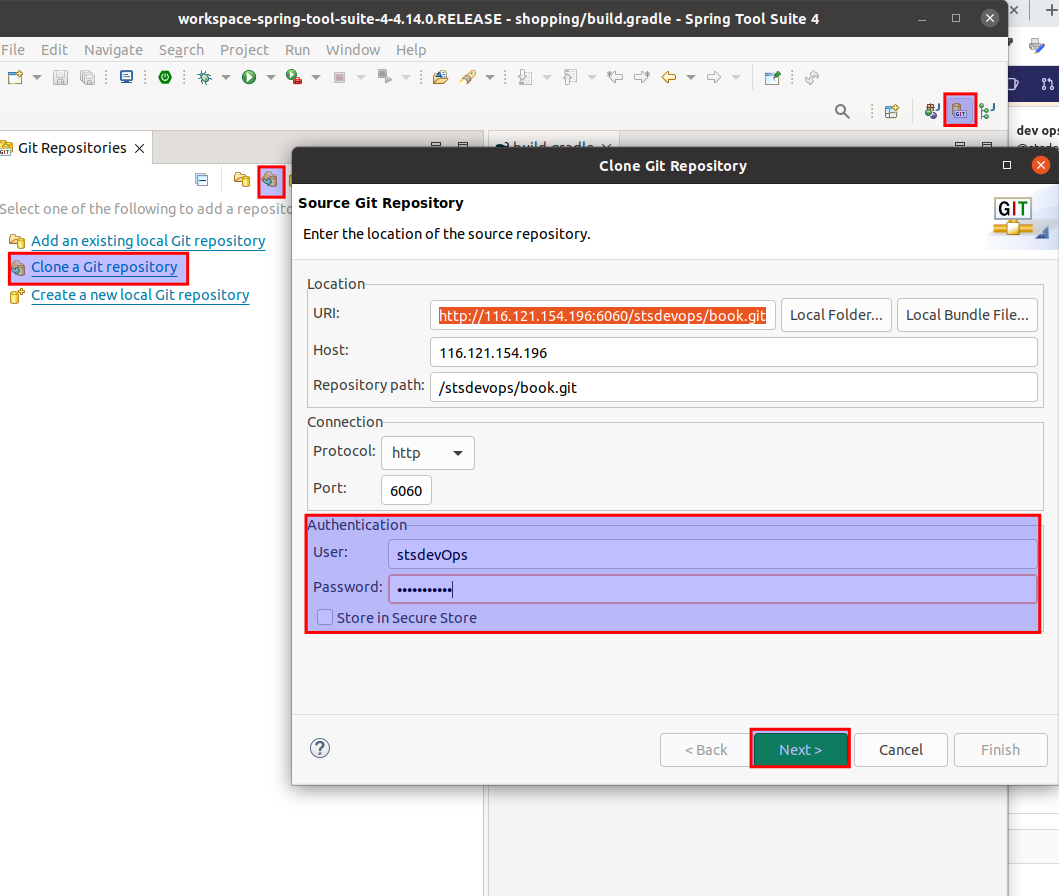Click the New wizard toolbar icon
The image size is (1059, 896).
coord(16,78)
